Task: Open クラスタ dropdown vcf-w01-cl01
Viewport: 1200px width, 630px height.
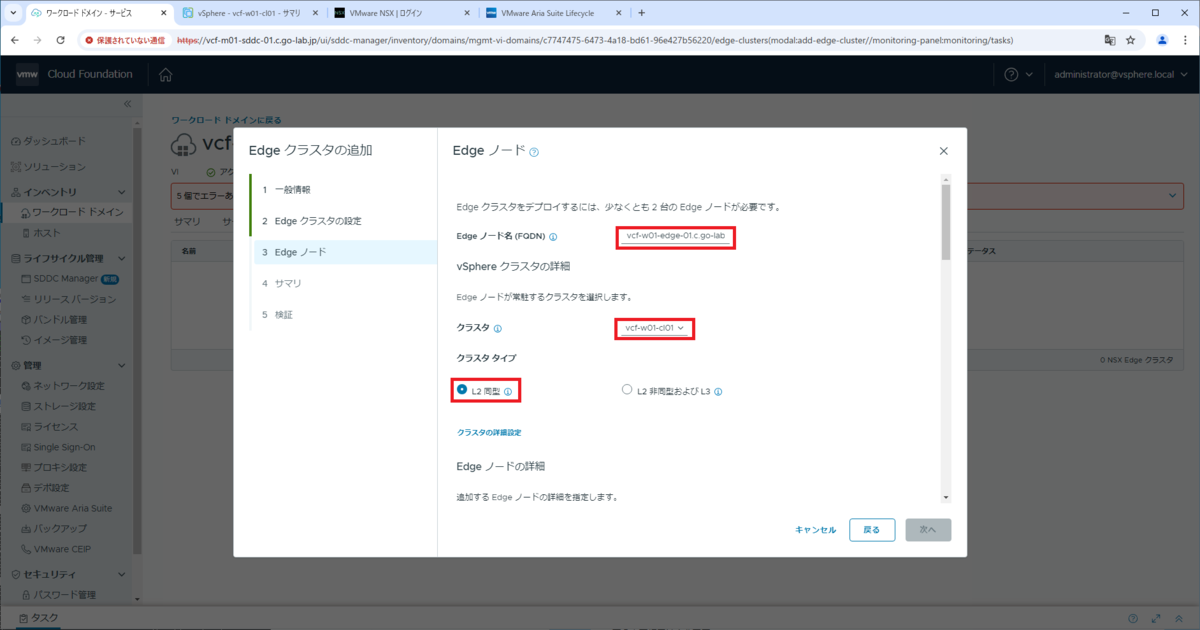Action: tap(655, 328)
